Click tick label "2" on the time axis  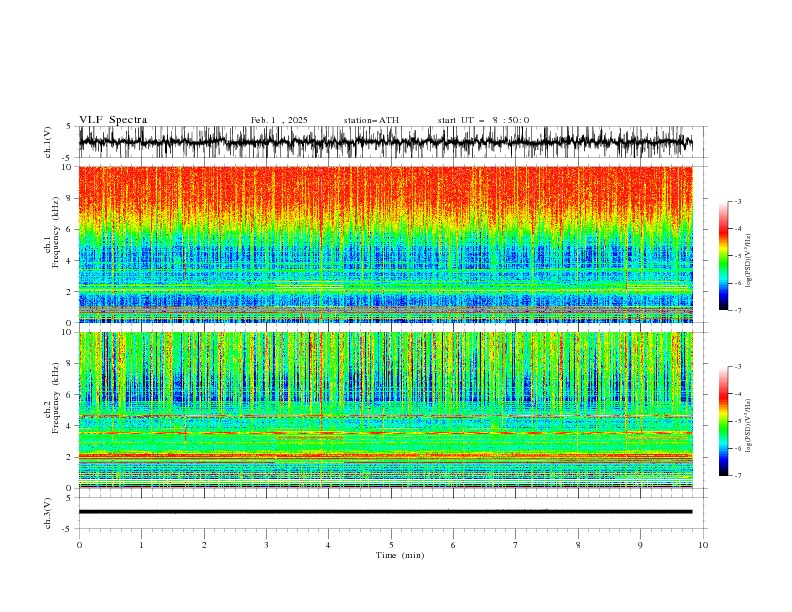point(204,545)
